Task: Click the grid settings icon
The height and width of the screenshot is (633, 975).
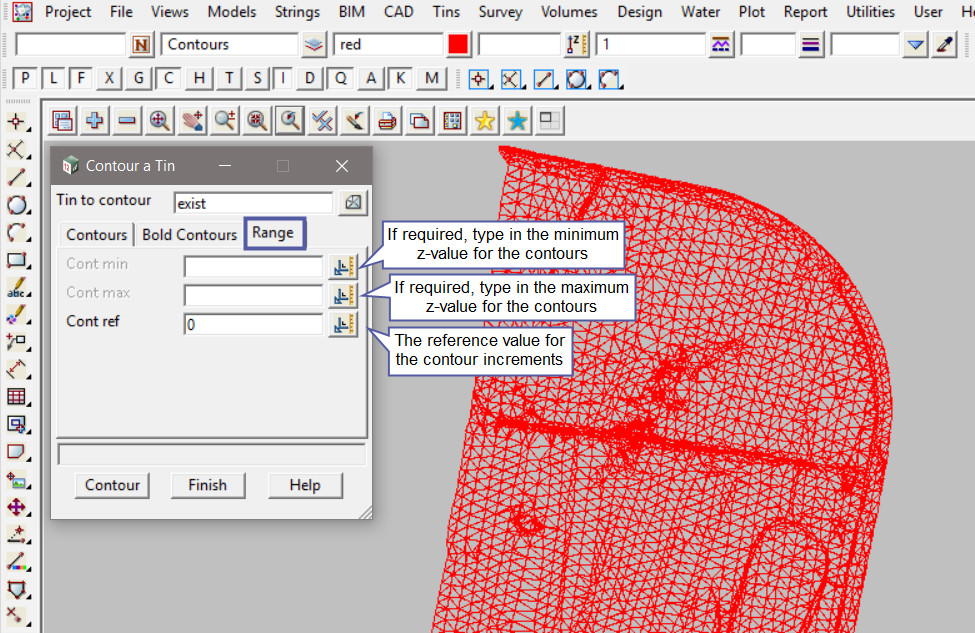Action: (x=452, y=121)
